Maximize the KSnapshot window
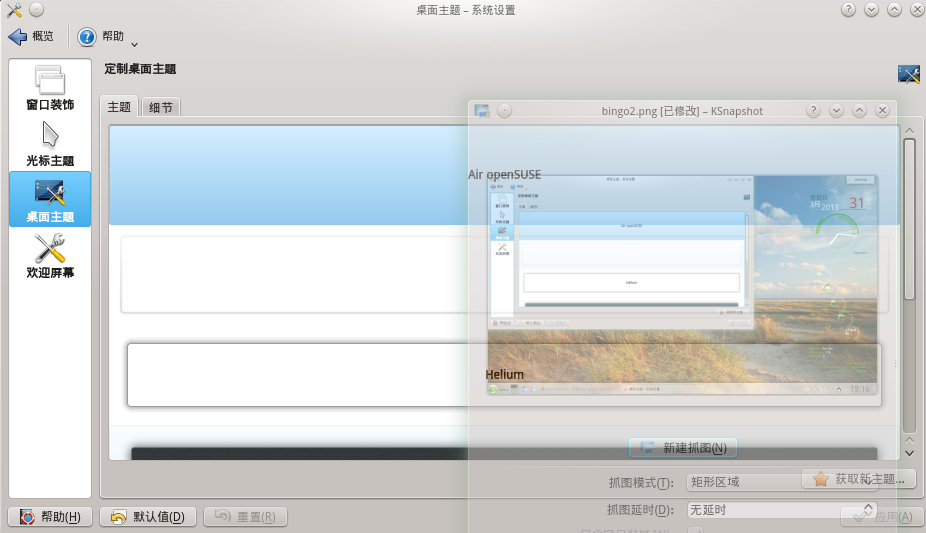Image resolution: width=926 pixels, height=533 pixels. (859, 110)
